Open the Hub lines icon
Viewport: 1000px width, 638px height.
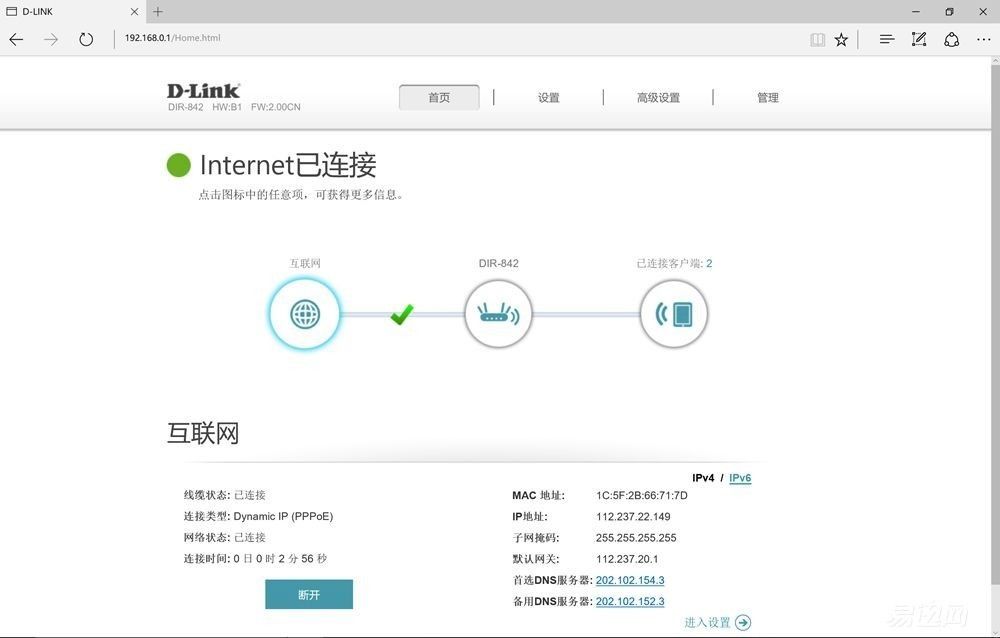click(886, 40)
